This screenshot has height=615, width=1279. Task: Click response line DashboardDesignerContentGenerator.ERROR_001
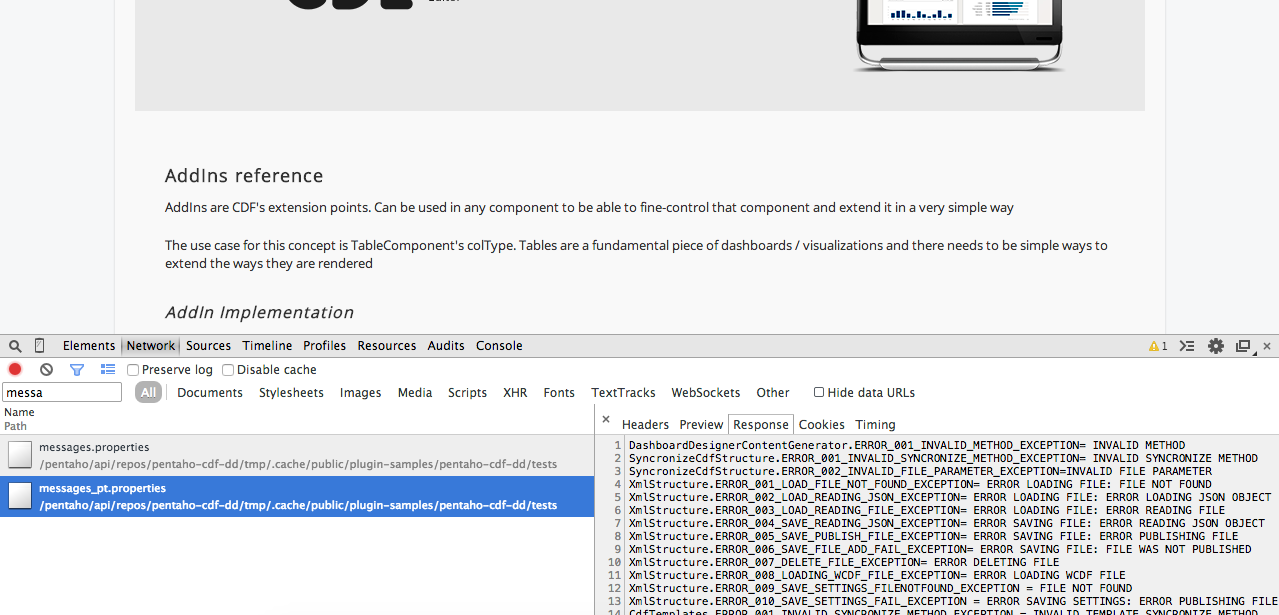[x=907, y=445]
